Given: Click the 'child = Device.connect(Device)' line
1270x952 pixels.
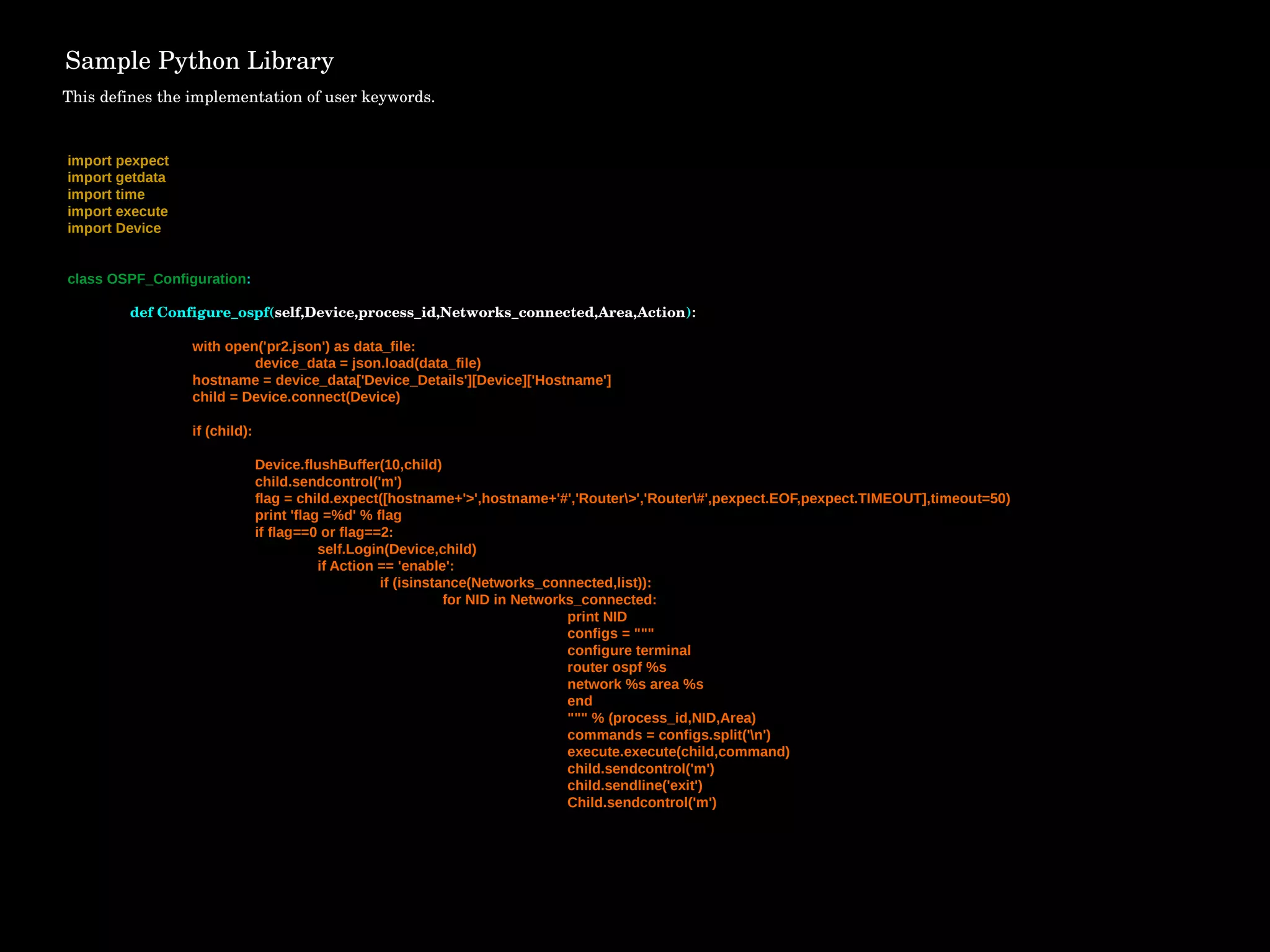Looking at the screenshot, I should point(296,397).
